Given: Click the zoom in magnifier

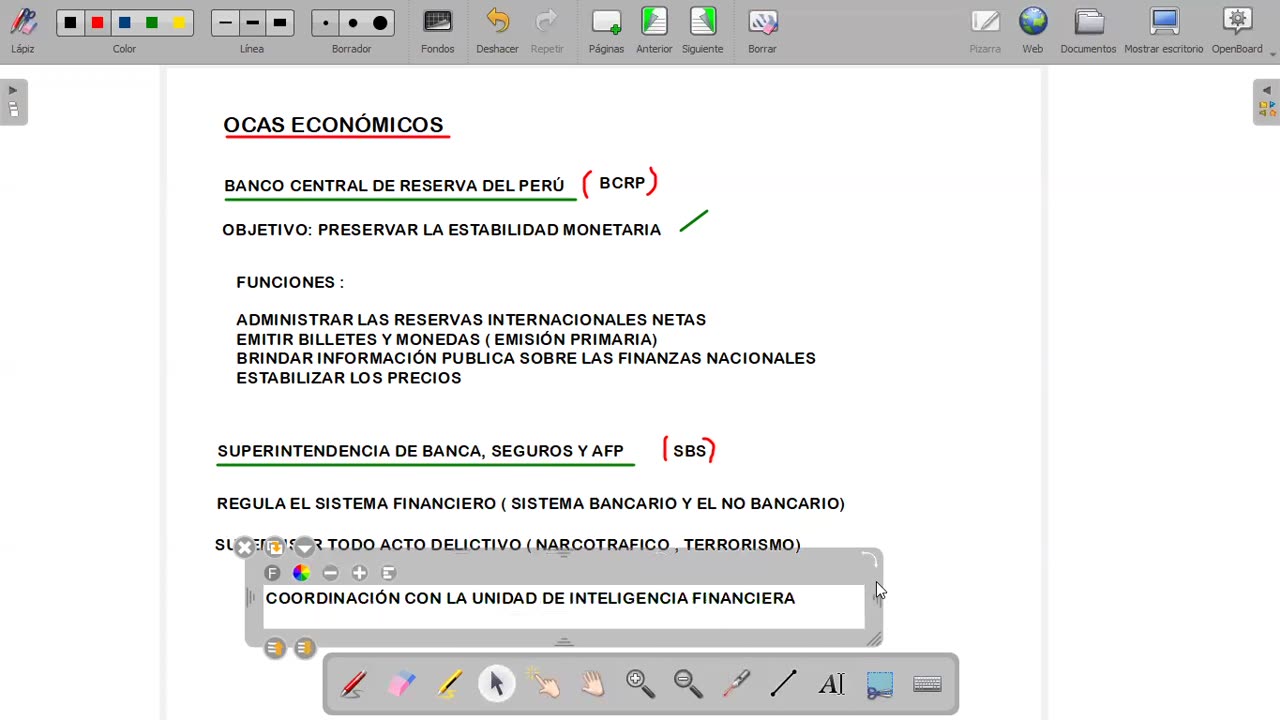Looking at the screenshot, I should (640, 684).
